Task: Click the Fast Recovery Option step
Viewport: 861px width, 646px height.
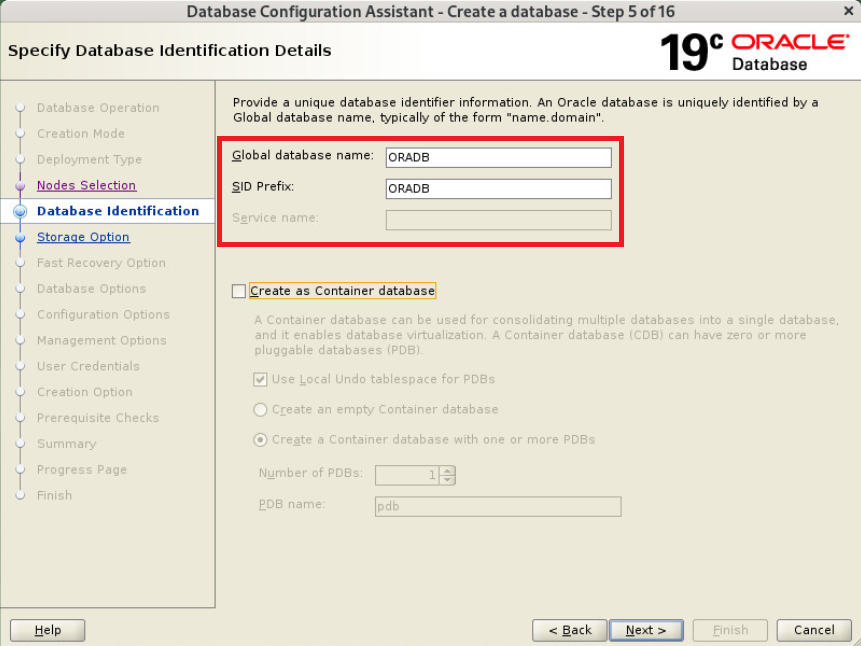Action: click(101, 263)
